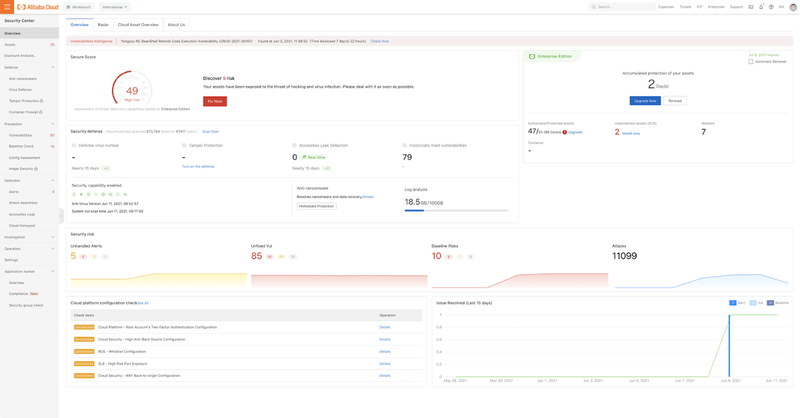Click the Enterprise Edition shield icon
The height and width of the screenshot is (418, 800).
pos(532,57)
